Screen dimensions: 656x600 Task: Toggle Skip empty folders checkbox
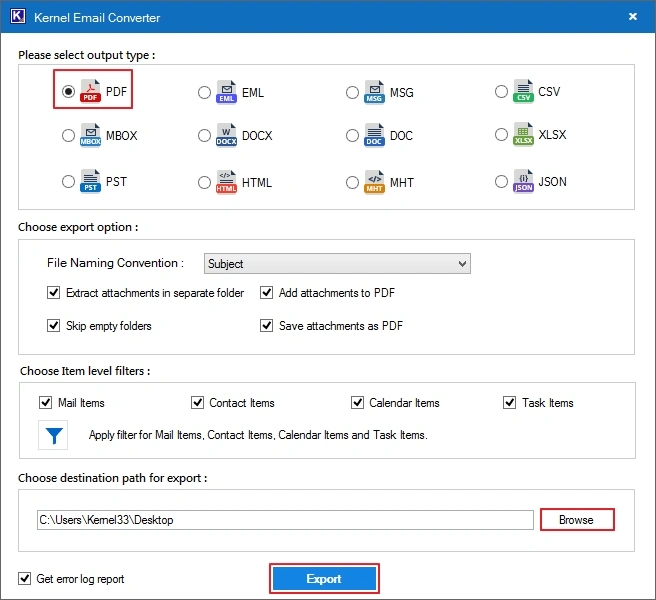(54, 326)
